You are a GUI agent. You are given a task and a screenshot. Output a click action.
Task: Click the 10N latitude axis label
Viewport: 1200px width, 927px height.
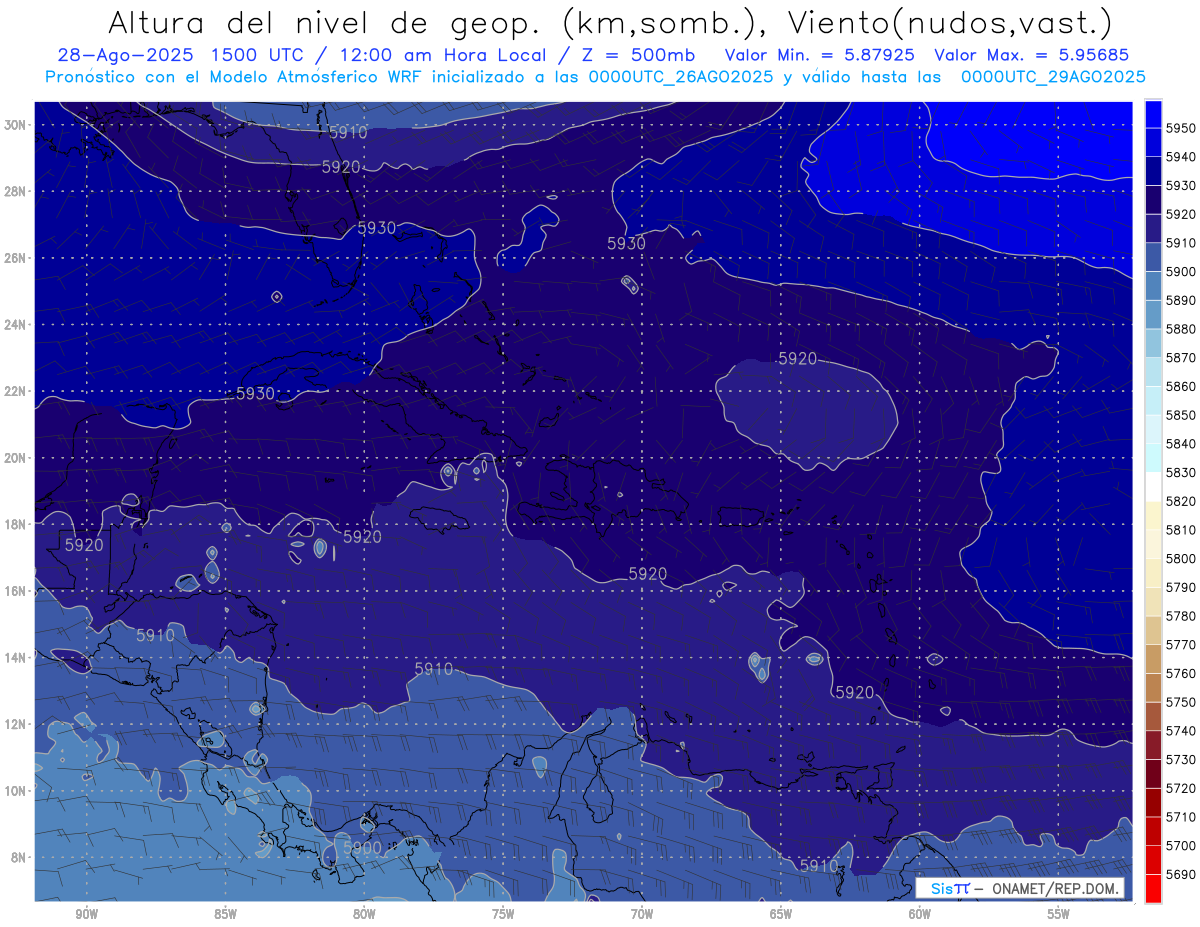click(17, 791)
